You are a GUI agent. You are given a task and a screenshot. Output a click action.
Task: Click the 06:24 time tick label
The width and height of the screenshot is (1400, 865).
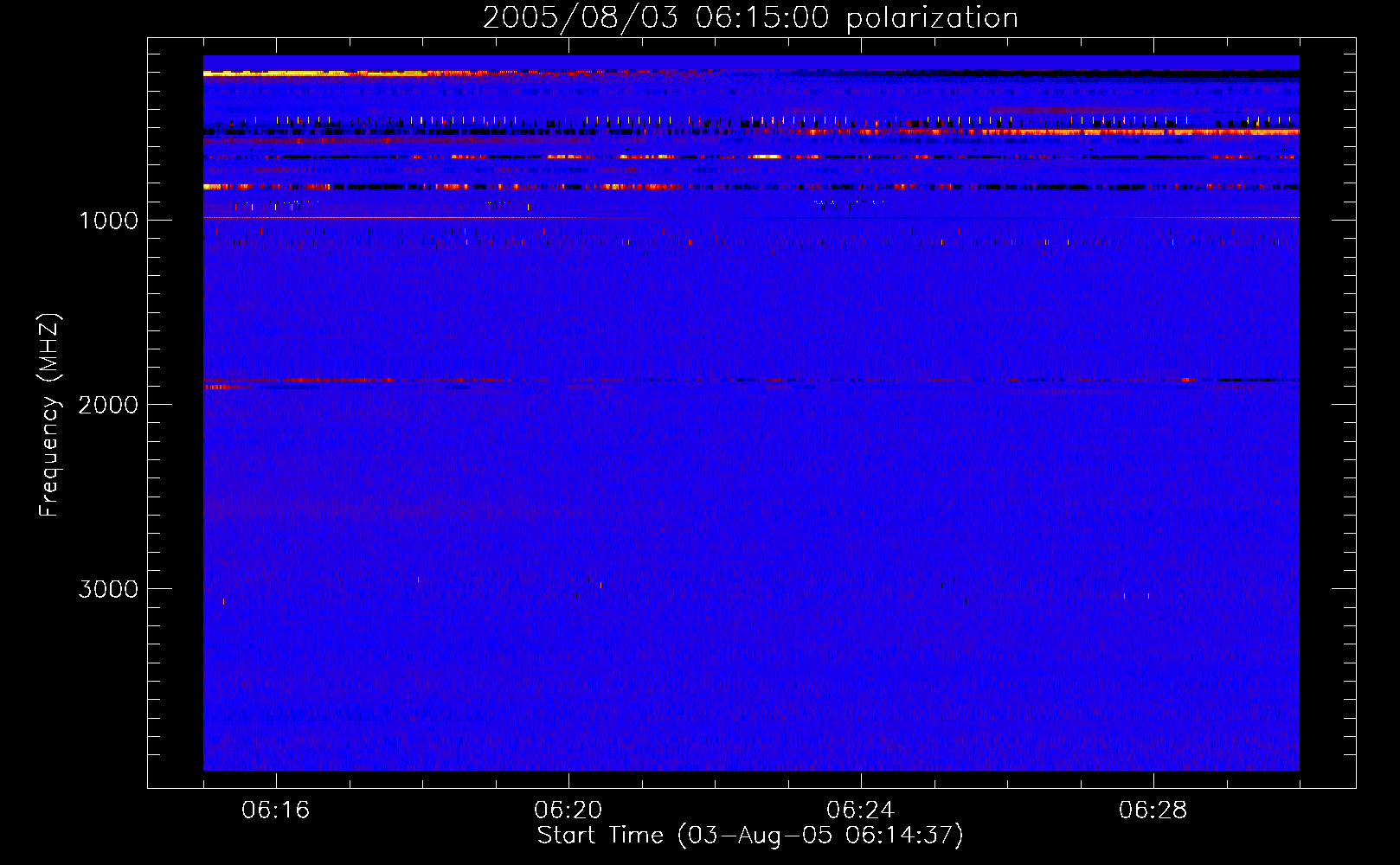tap(860, 811)
